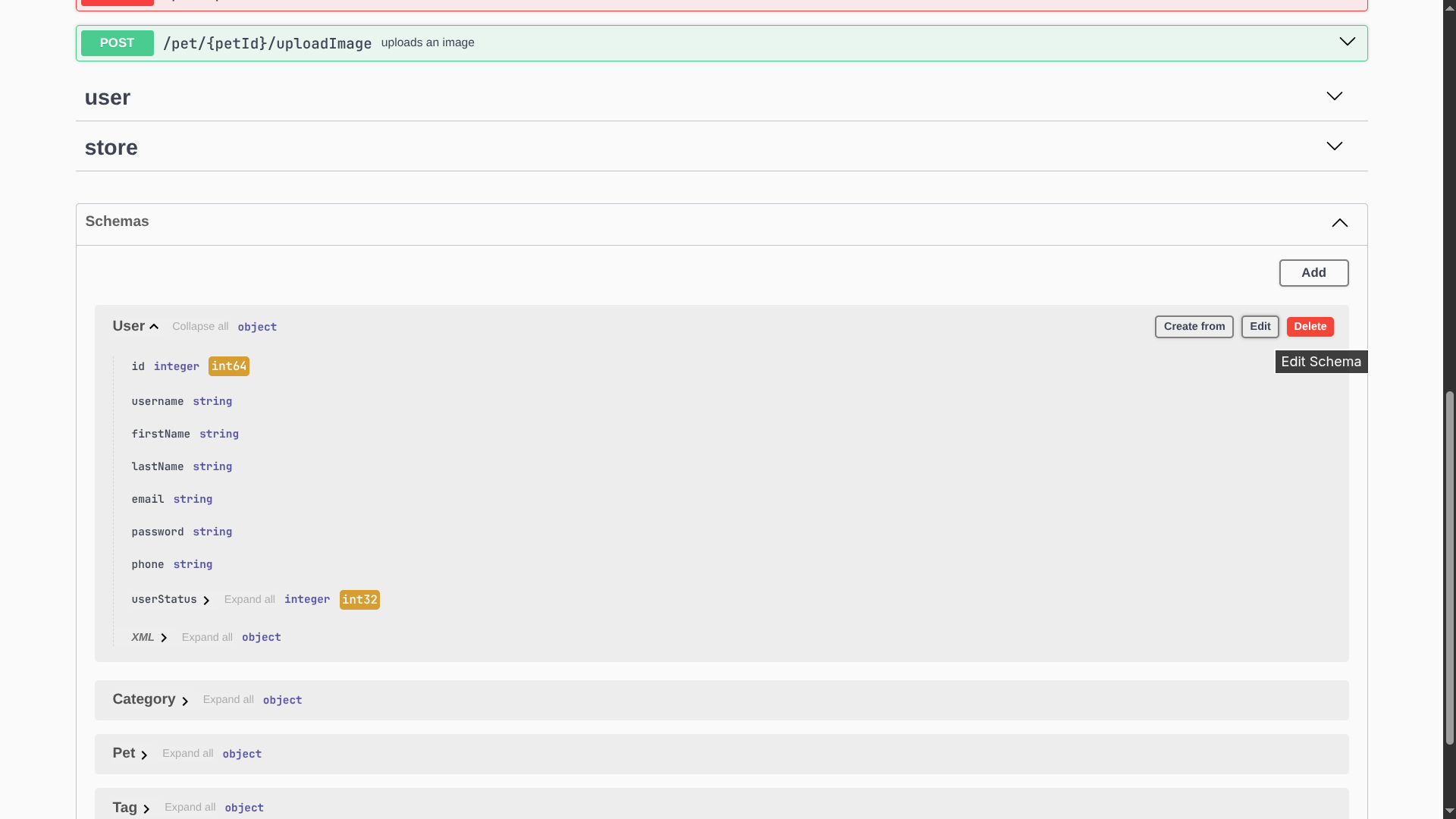Expand the store tag section
The width and height of the screenshot is (1456, 819).
tap(1334, 146)
